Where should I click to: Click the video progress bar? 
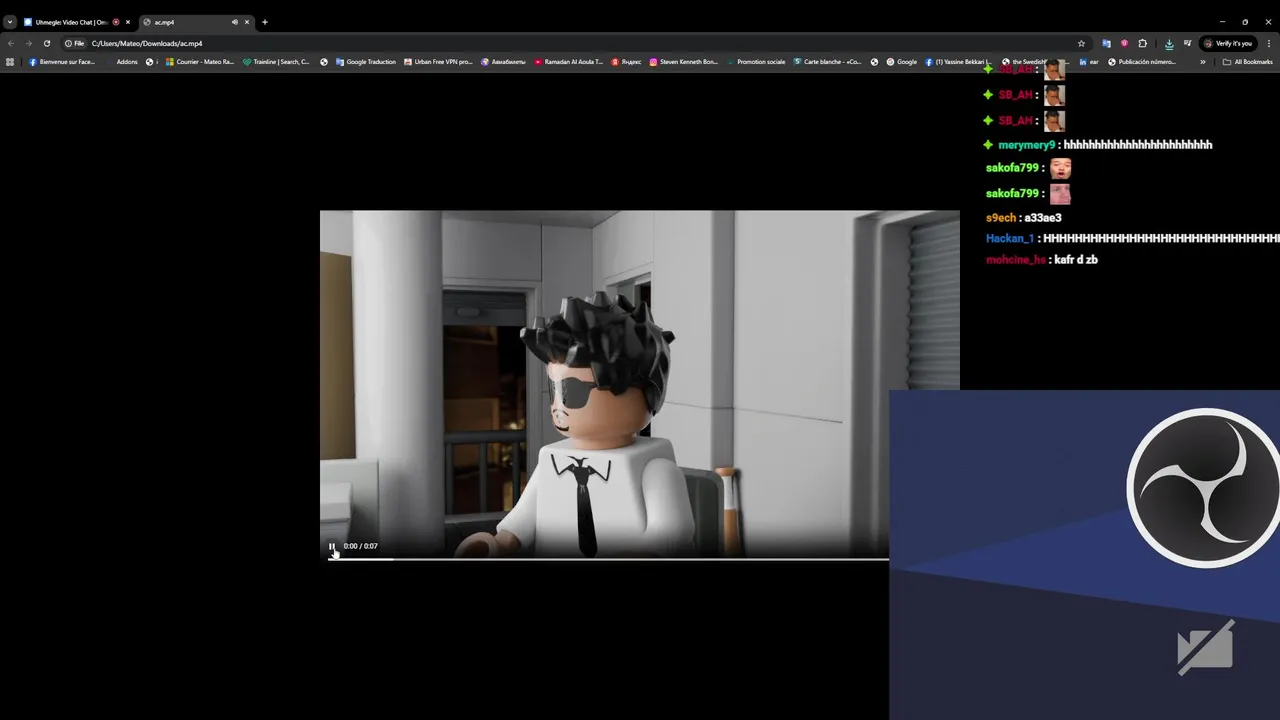[x=608, y=558]
